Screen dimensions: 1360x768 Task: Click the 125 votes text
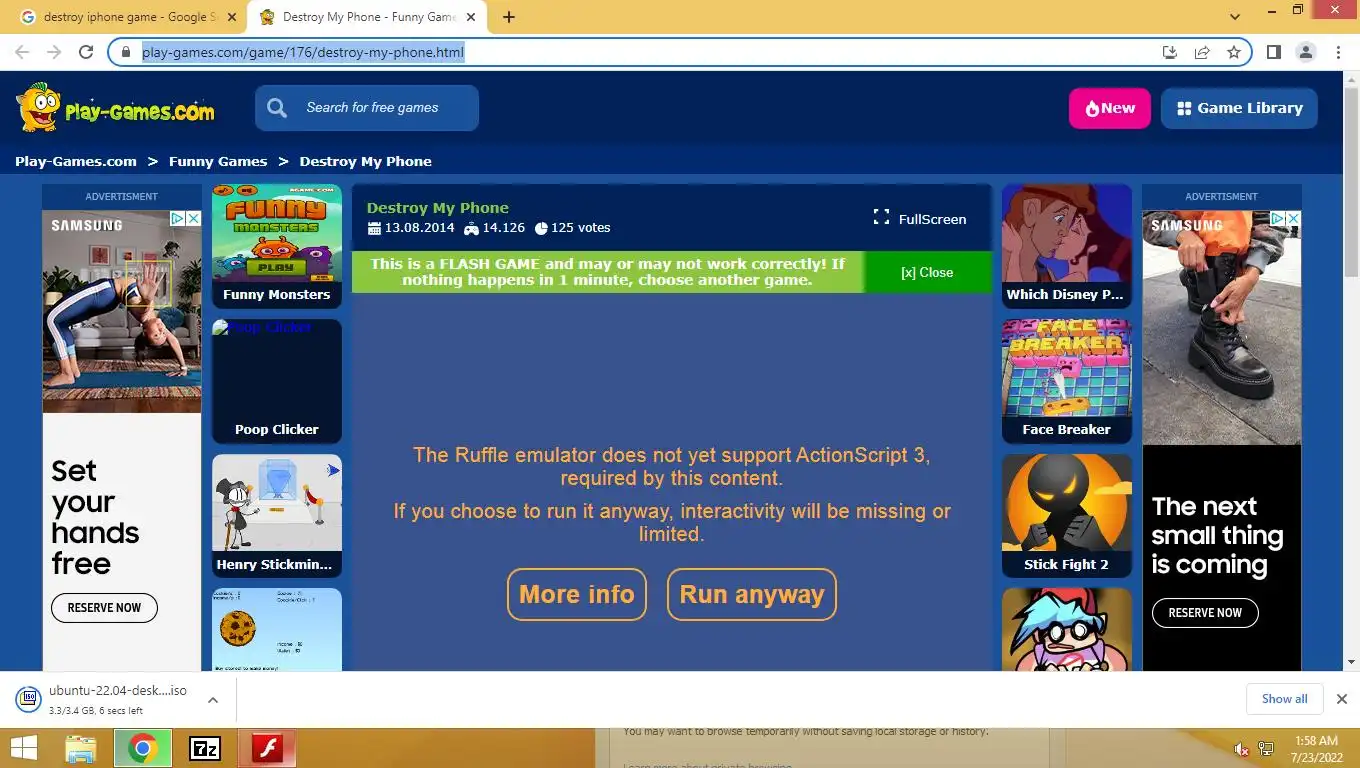tap(580, 228)
